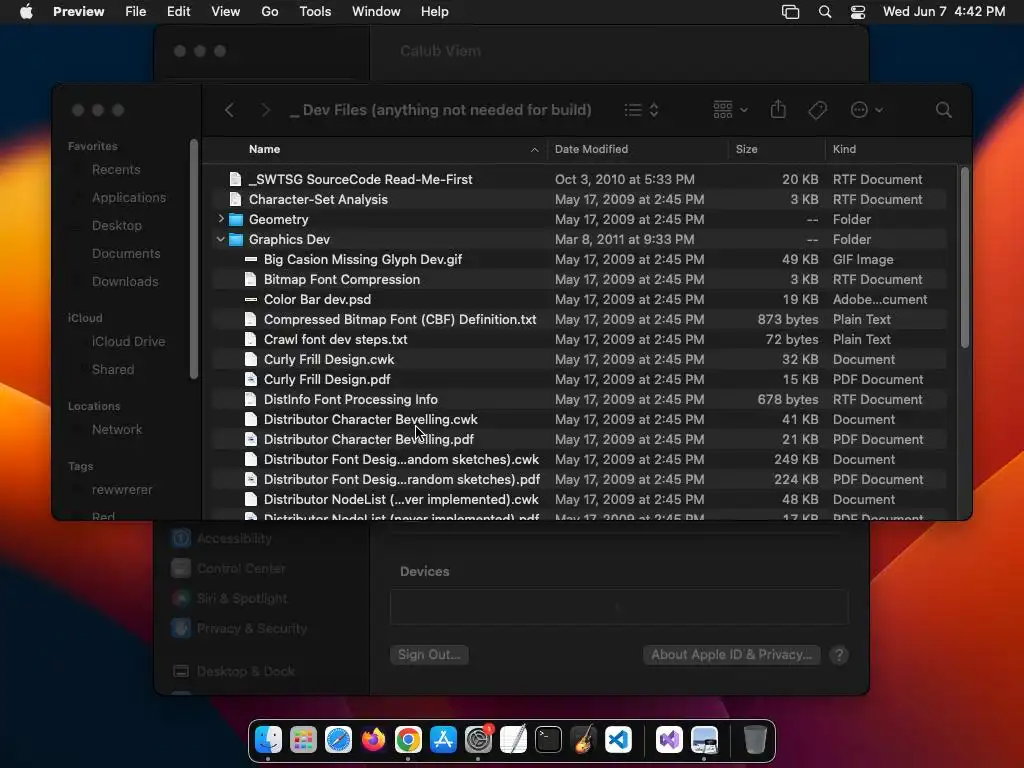The height and width of the screenshot is (768, 1024).
Task: Click the file list vertical scrollbar
Action: (965, 257)
